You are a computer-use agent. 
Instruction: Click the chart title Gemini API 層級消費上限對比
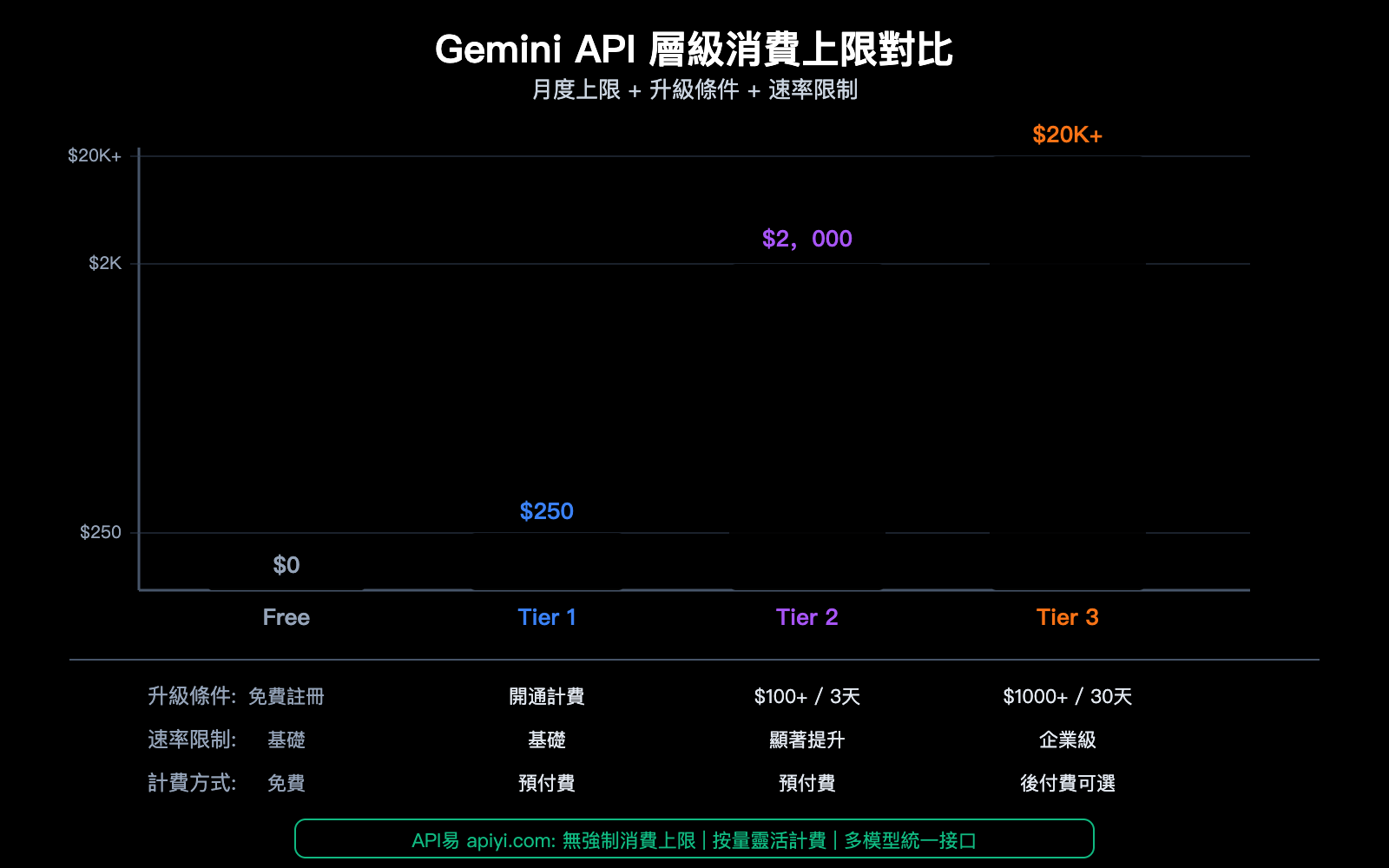pyautogui.click(x=694, y=51)
